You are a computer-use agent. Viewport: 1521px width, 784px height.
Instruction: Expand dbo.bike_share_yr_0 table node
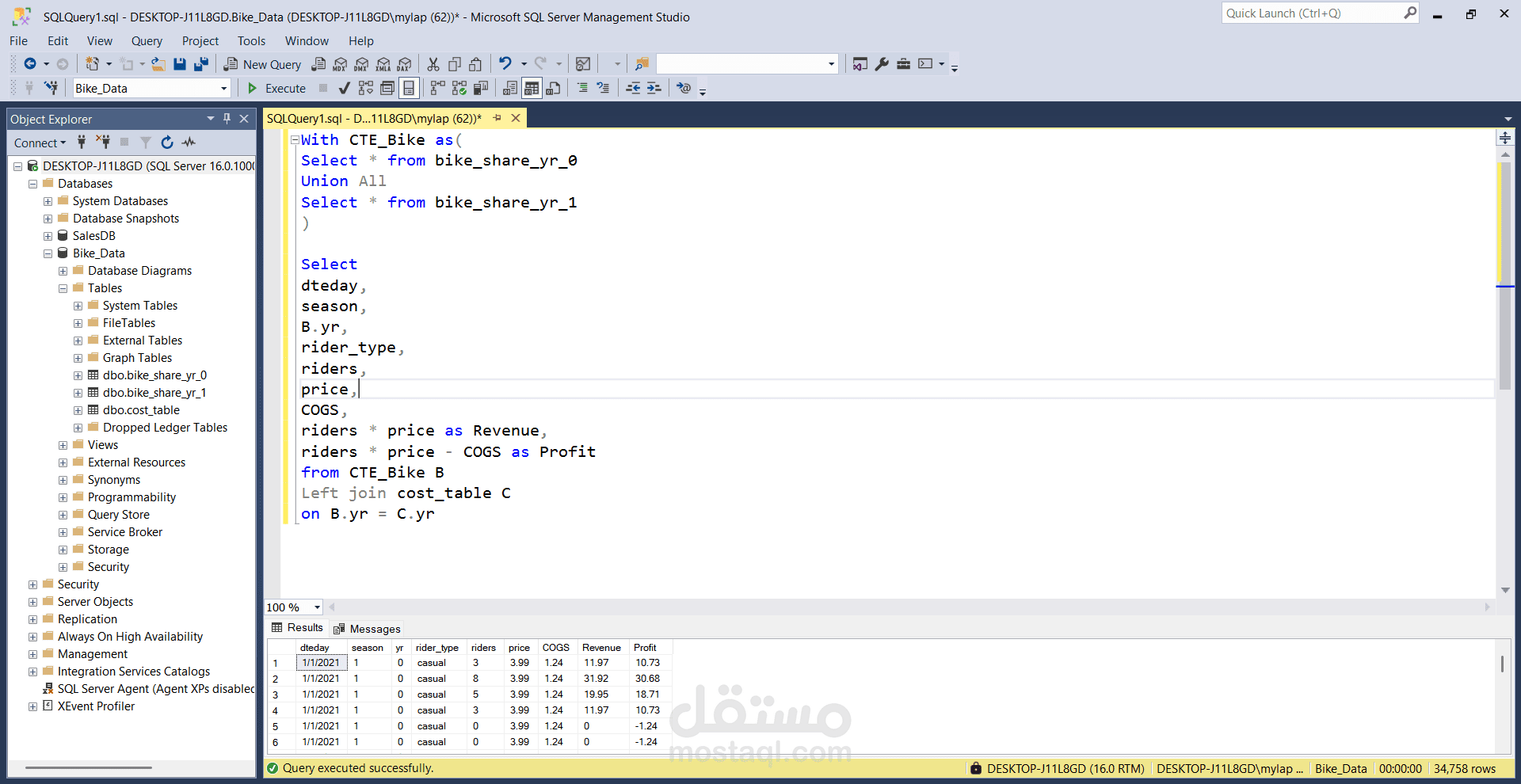[78, 375]
